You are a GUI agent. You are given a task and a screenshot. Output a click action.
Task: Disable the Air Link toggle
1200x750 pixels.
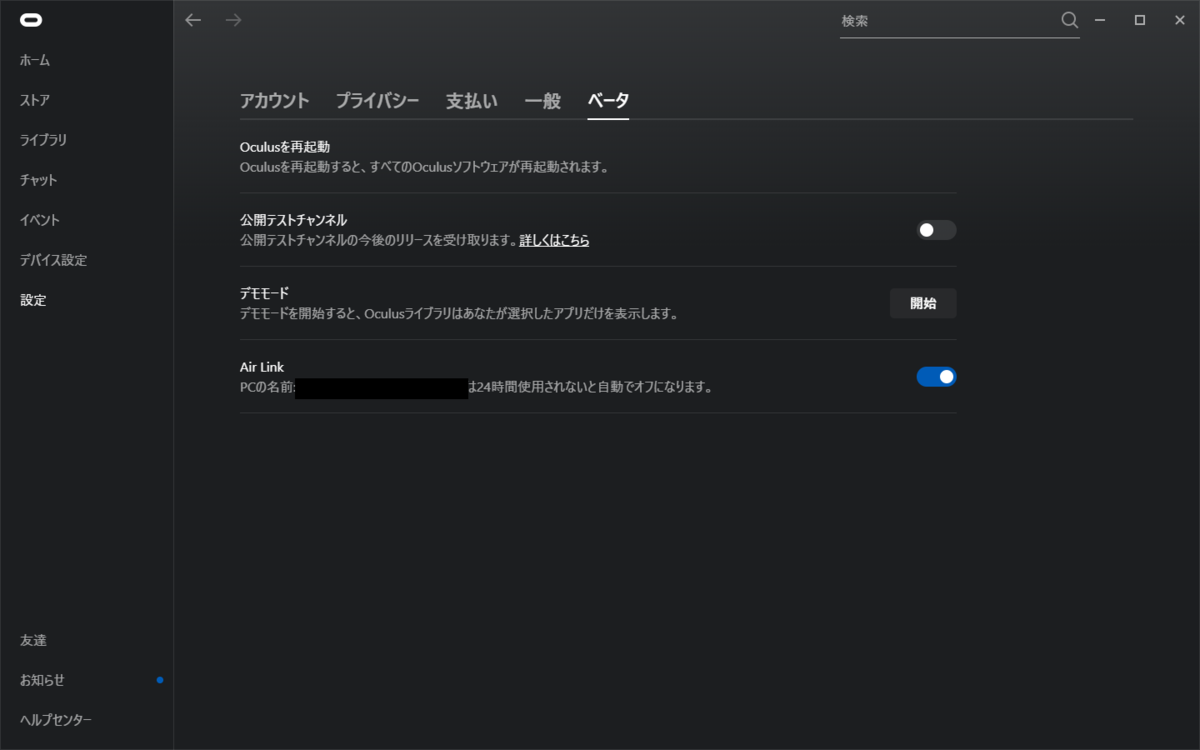click(x=936, y=376)
